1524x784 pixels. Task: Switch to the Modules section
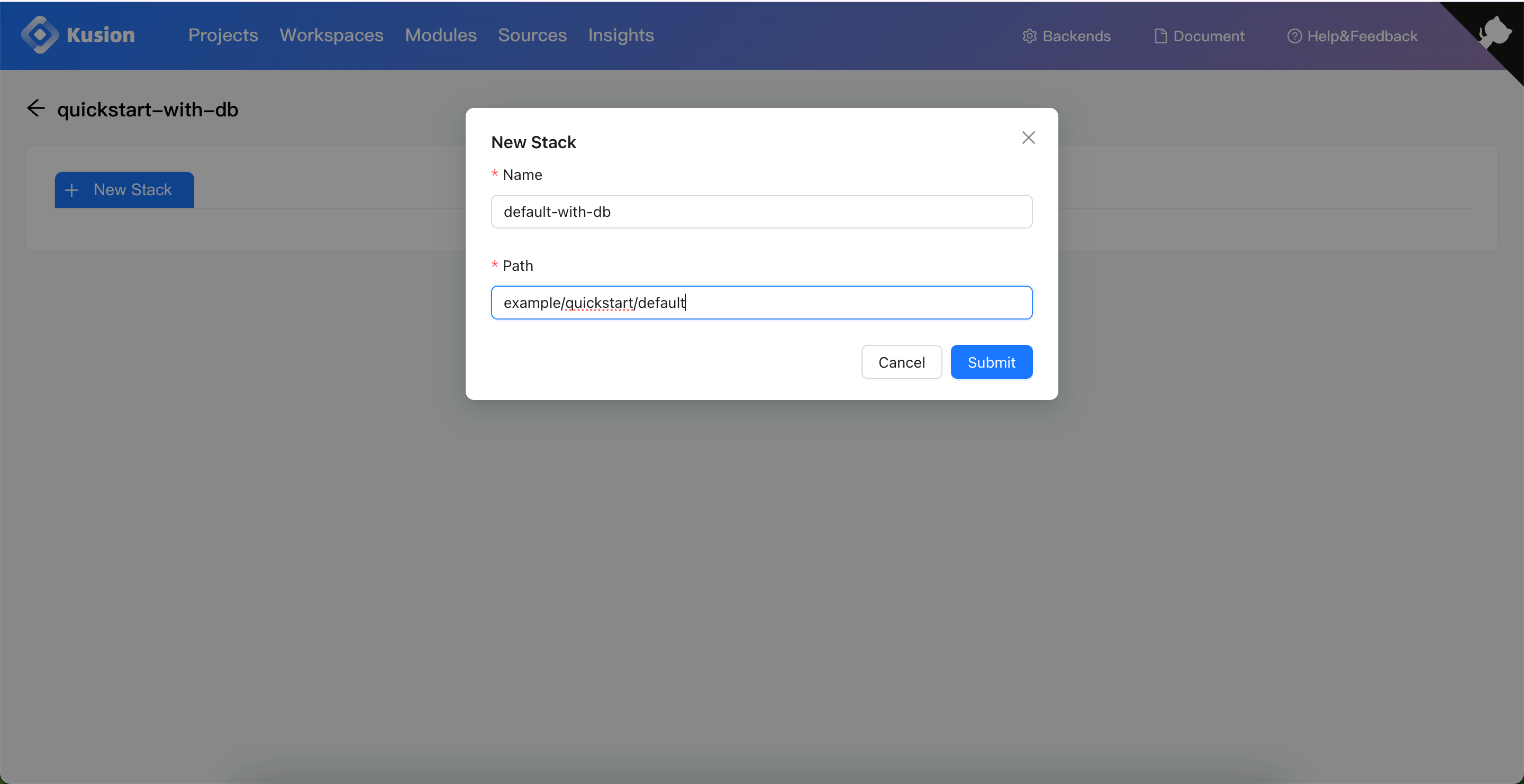coord(440,35)
